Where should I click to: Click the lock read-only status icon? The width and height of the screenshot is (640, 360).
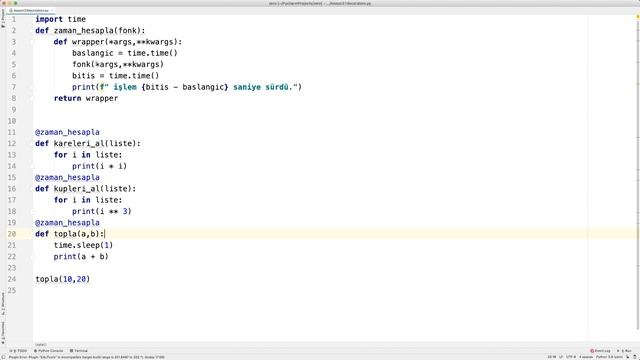pos(628,357)
